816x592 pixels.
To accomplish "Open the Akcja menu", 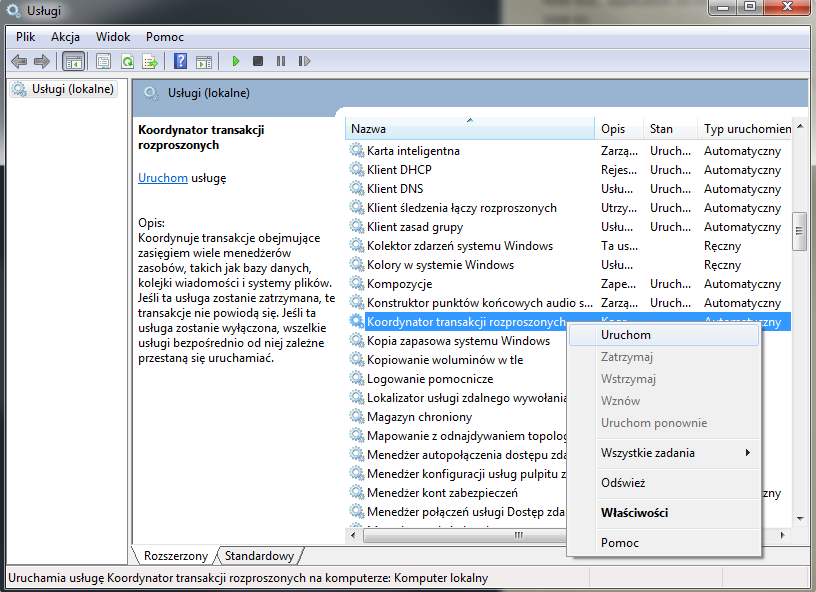I will tap(66, 37).
